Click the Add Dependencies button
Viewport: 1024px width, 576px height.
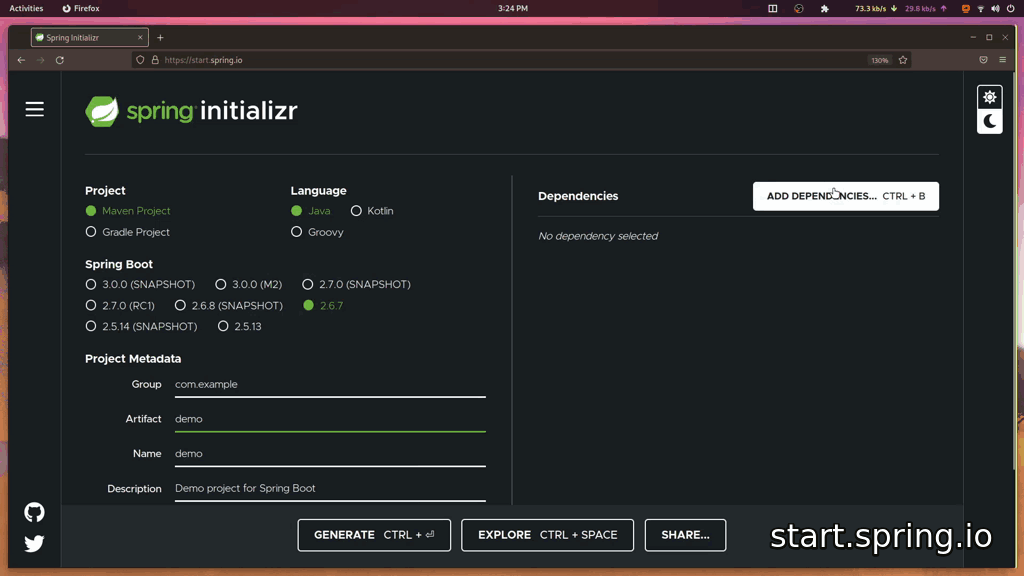[845, 196]
